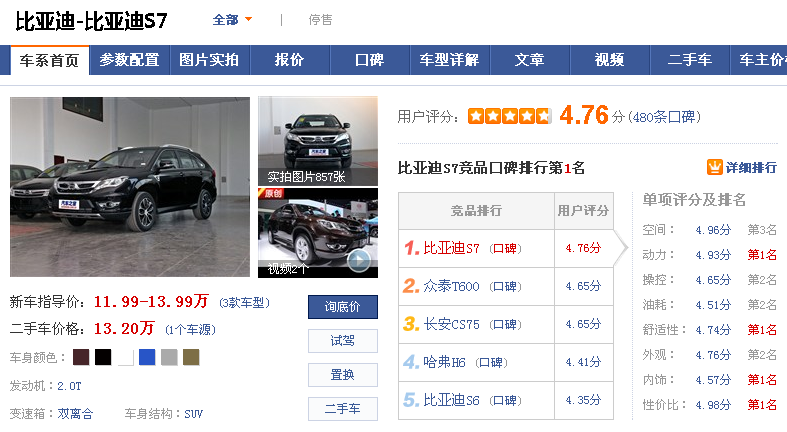Click the 4.41分 rating for 哈弗H6
Screen dimensions: 787x432
tap(583, 362)
